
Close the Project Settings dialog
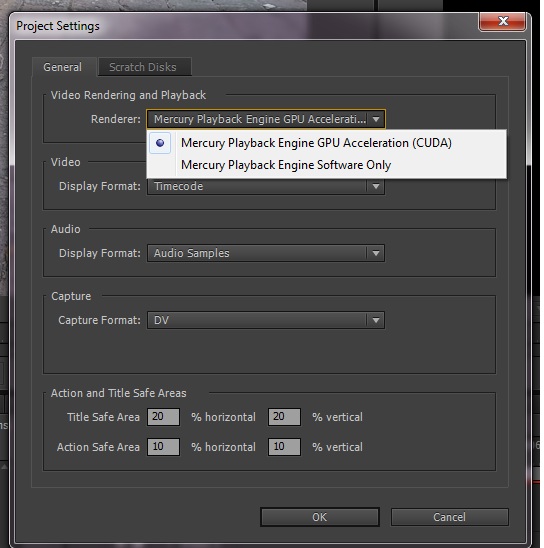pos(502,21)
